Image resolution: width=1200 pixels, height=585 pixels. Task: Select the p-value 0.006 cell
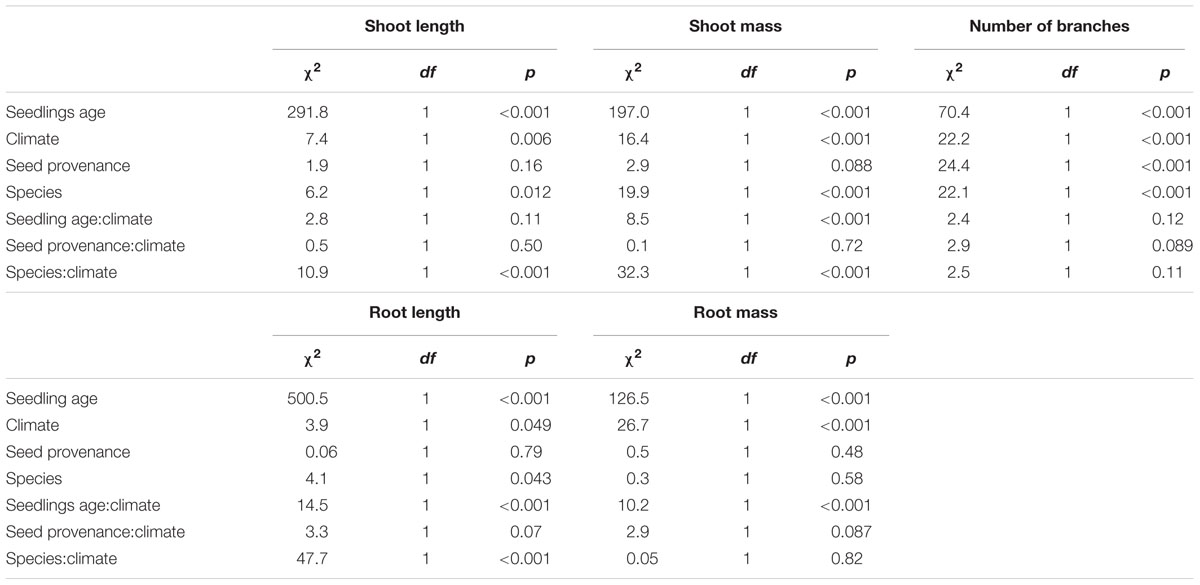pos(532,139)
